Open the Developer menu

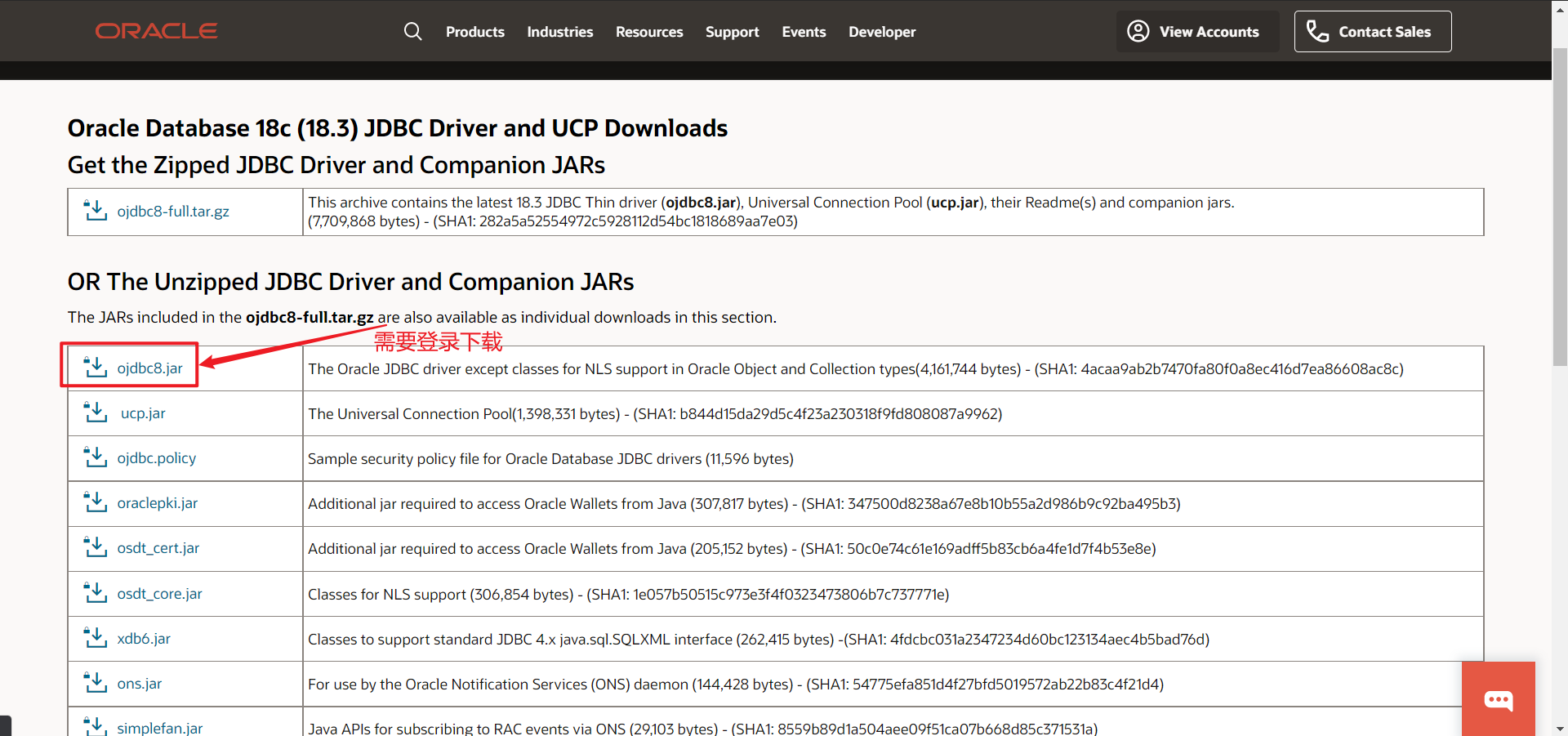pyautogui.click(x=882, y=32)
